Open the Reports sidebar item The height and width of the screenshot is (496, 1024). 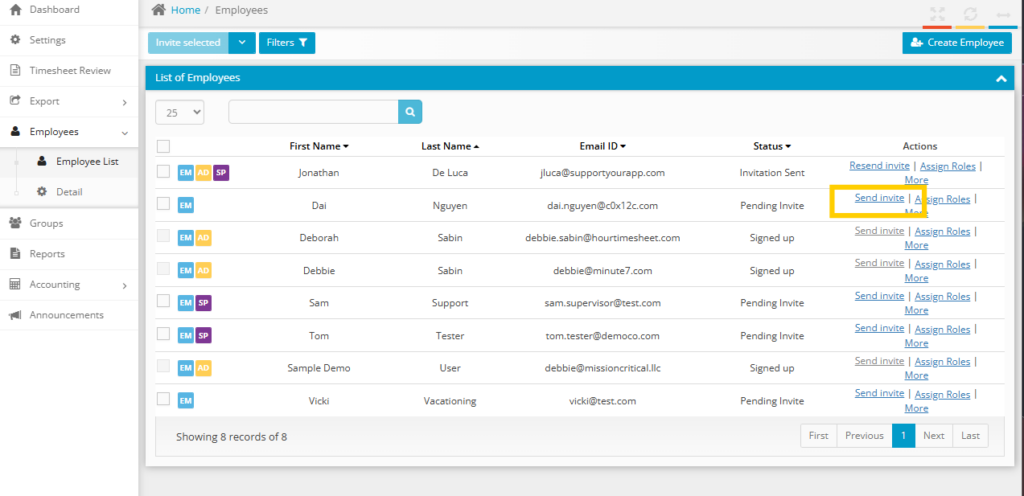[47, 254]
